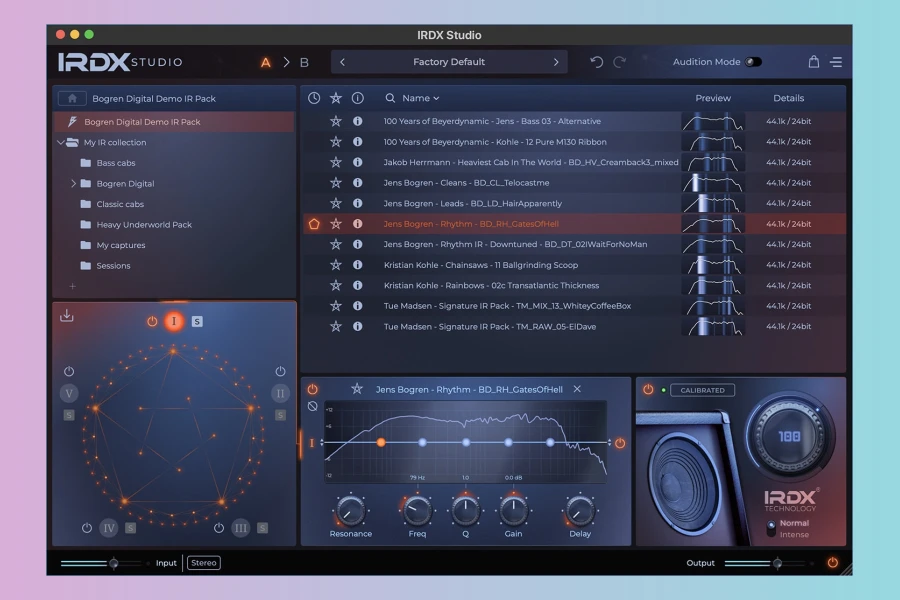Viewport: 900px width, 600px height.
Task: Click preview thumbnail for BD_HV_Creamback3_mixed
Action: click(x=713, y=162)
